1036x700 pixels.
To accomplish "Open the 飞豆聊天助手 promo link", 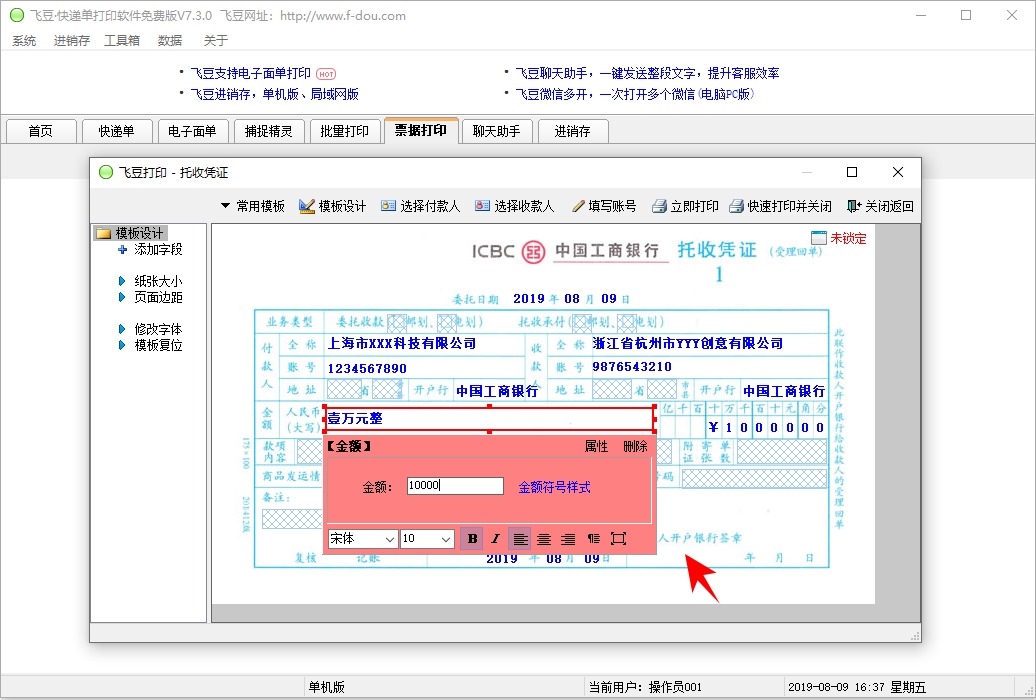I will point(647,73).
